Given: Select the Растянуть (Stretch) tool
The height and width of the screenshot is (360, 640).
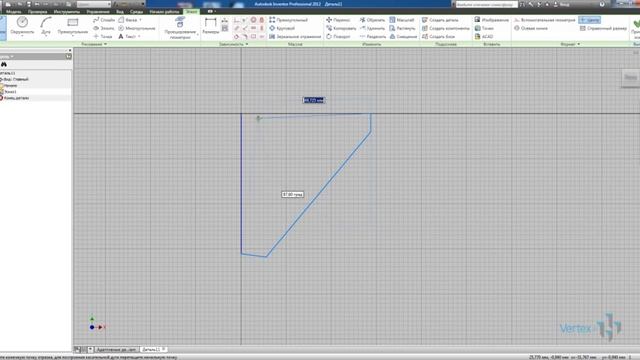Looking at the screenshot, I should pyautogui.click(x=402, y=28).
